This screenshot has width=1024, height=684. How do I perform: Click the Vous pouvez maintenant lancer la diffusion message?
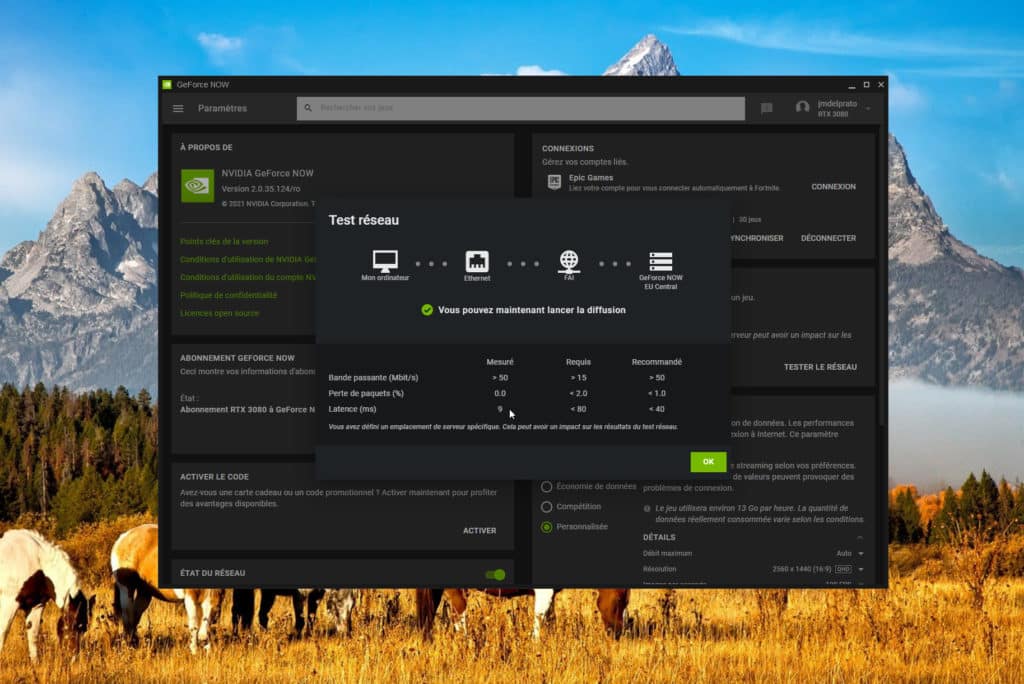tap(532, 310)
